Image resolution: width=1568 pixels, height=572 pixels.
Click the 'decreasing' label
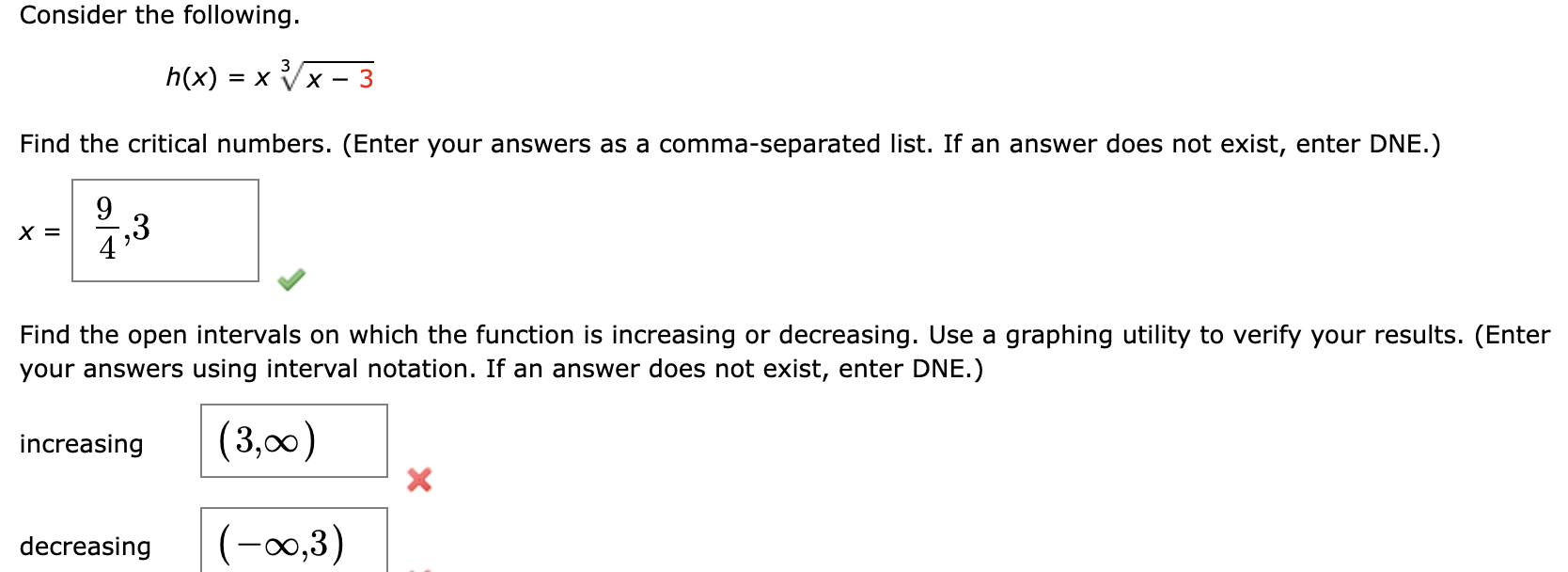(x=86, y=547)
